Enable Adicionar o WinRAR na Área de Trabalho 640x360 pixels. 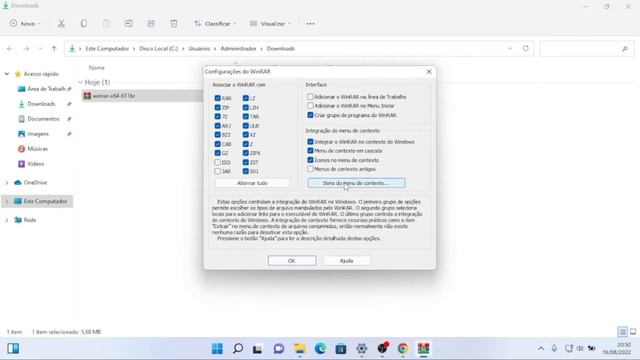pos(310,97)
